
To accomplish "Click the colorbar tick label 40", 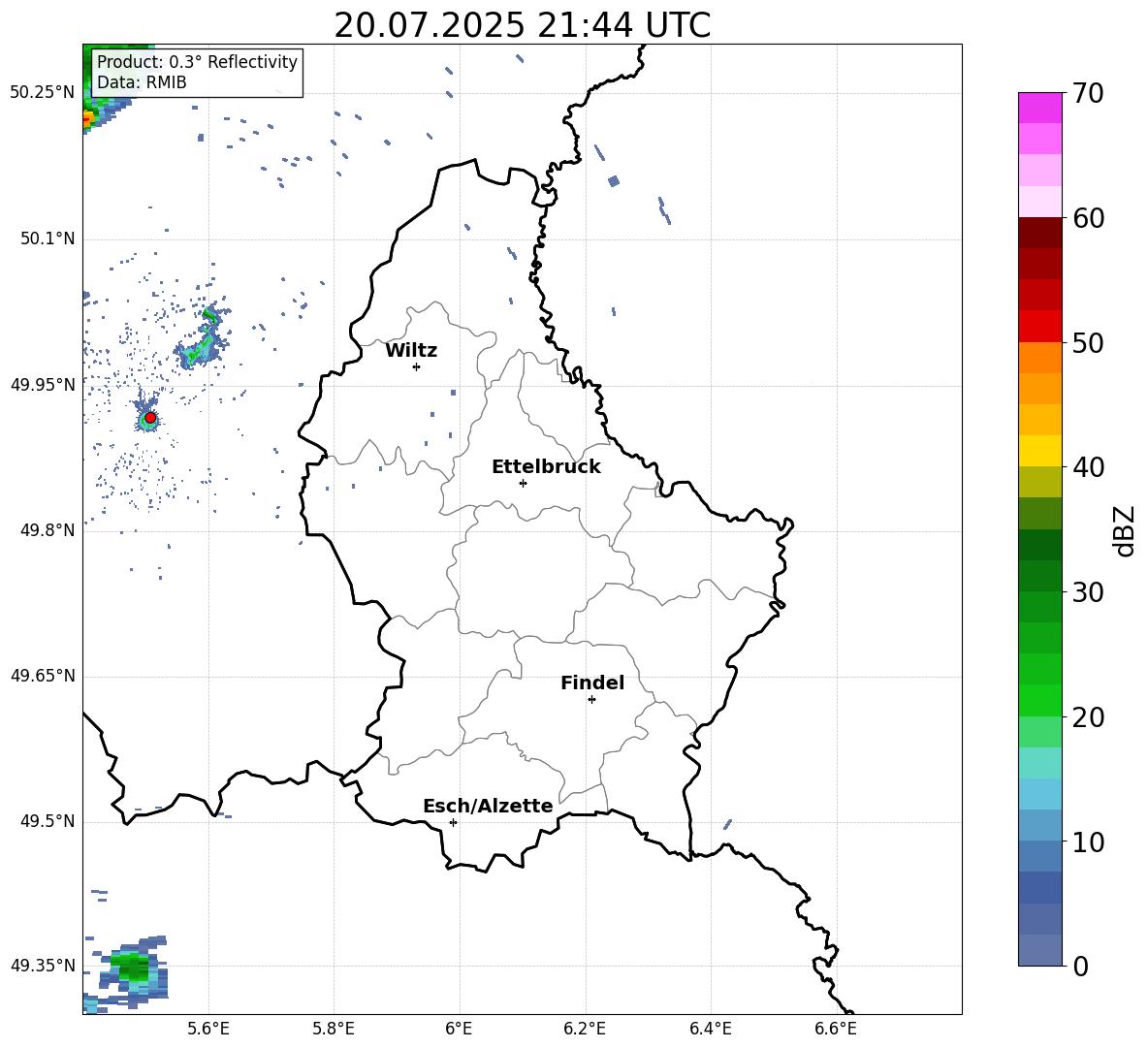I will [x=1088, y=467].
